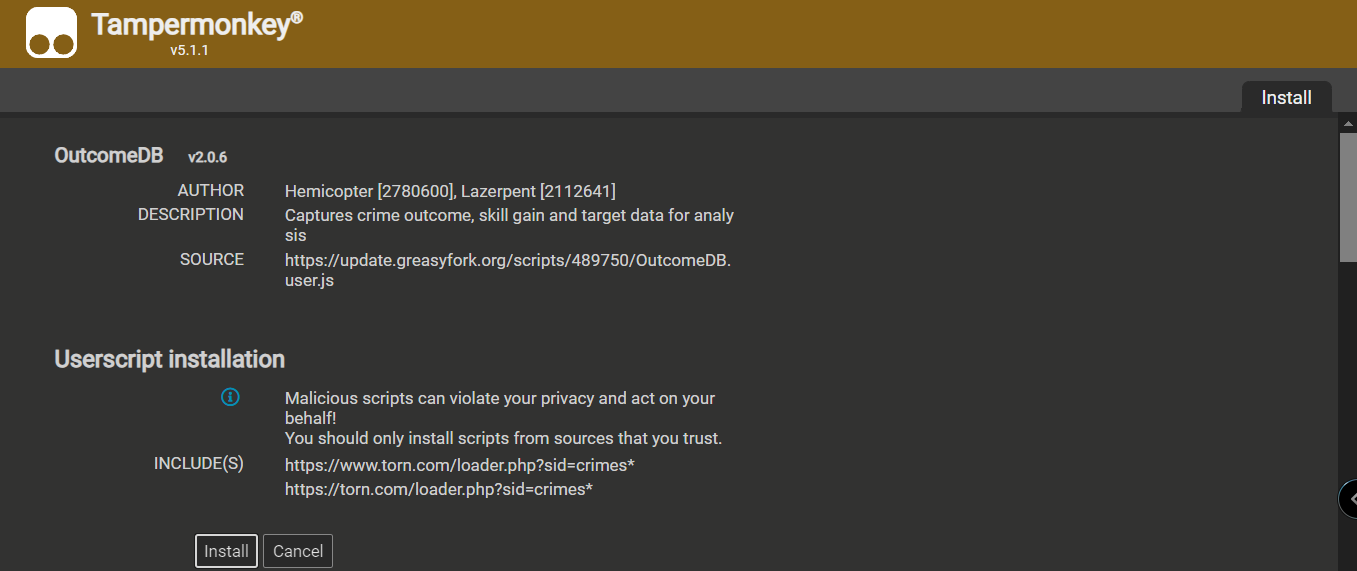The image size is (1357, 571).
Task: Click the greasyfork source URL
Action: [508, 270]
